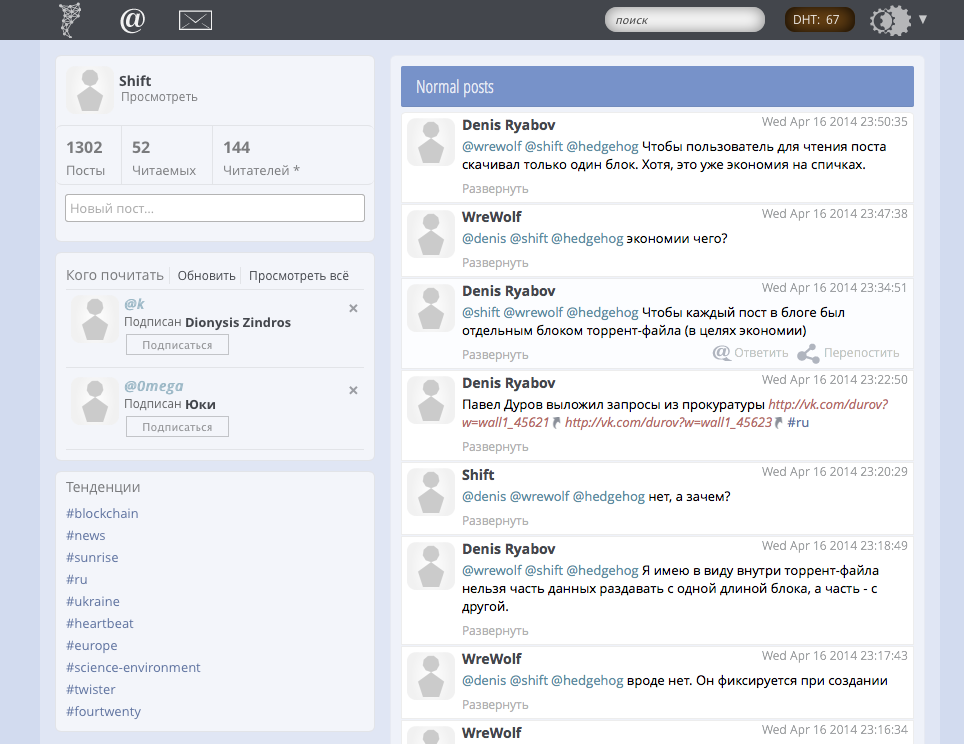The width and height of the screenshot is (964, 744).
Task: Open the #twister trend
Action: tap(90, 690)
